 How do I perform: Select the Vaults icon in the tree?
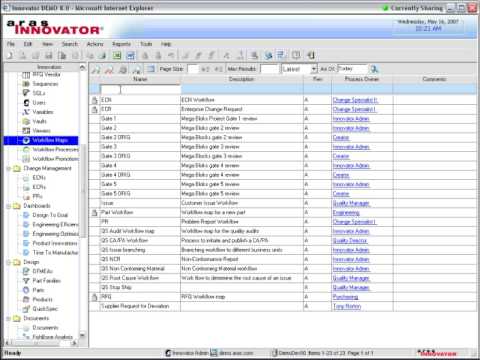tap(26, 121)
